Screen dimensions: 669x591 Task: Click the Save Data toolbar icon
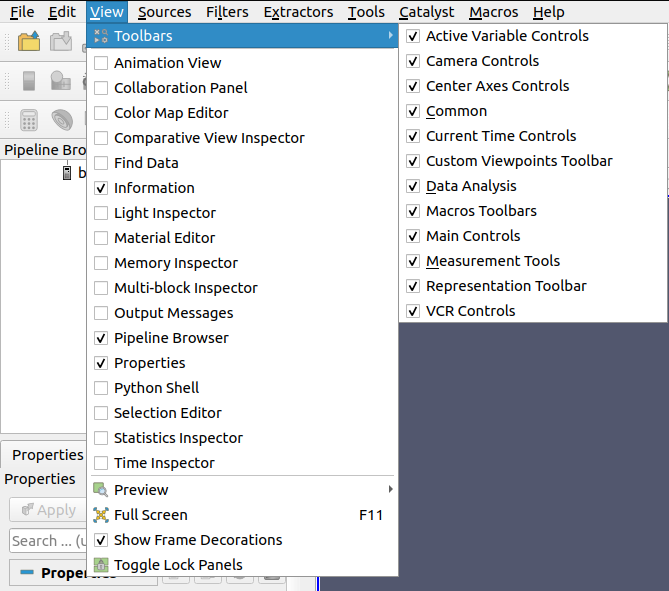pos(61,41)
